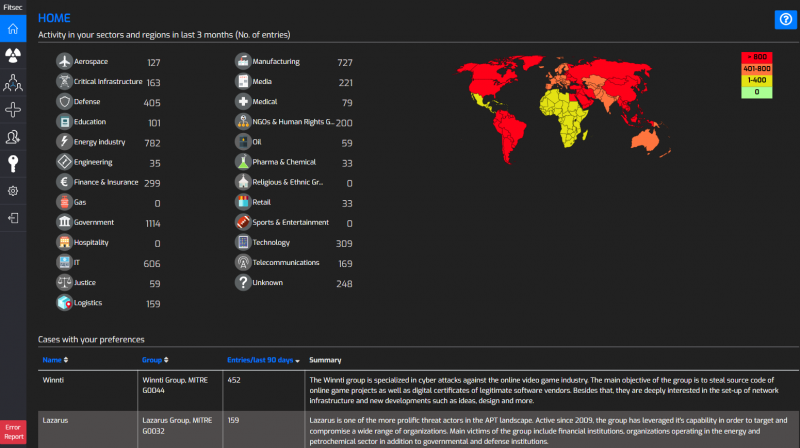This screenshot has height=448, width=800.
Task: Select the Pharma & Chemical flask icon
Action: tap(243, 162)
